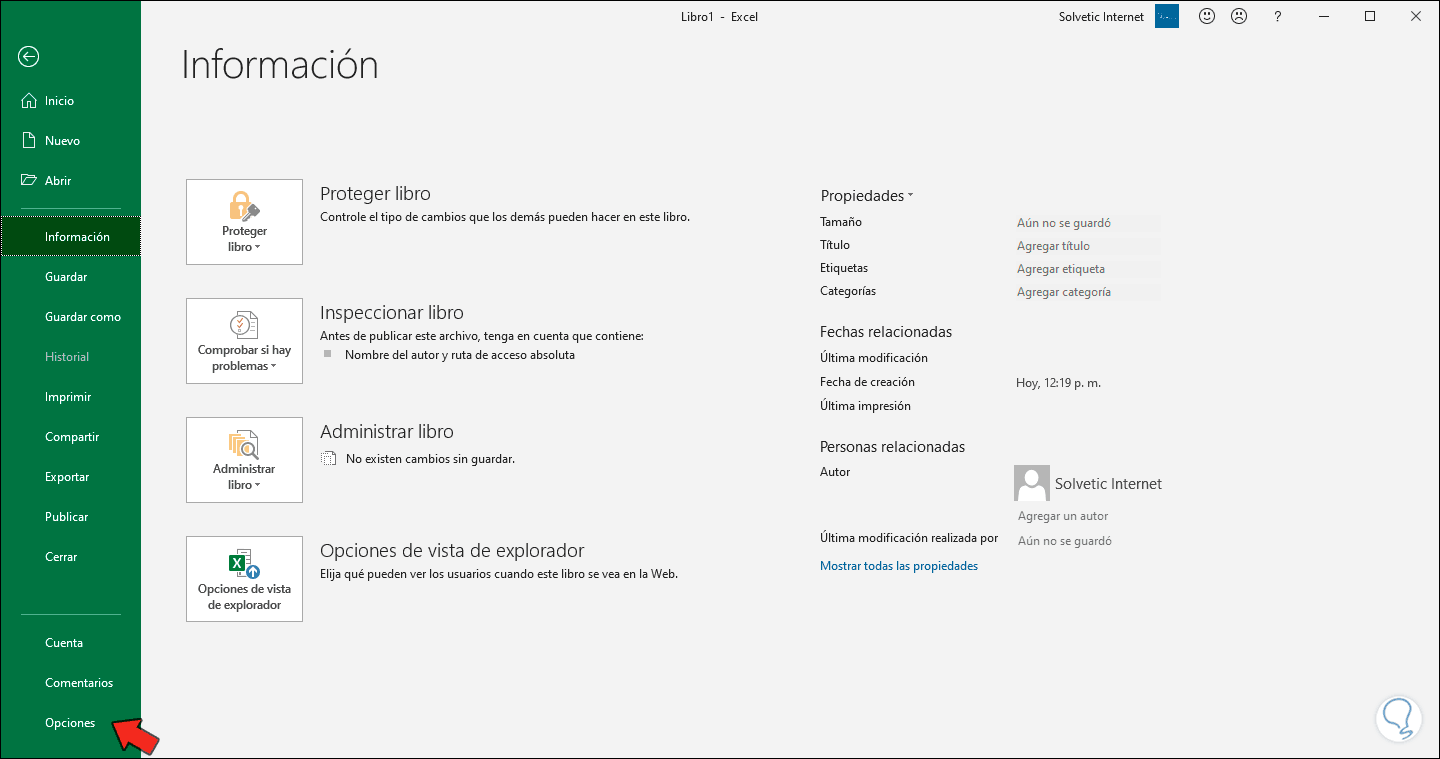The width and height of the screenshot is (1440, 759).
Task: Click Nombre del autor y ruta de acceso absoluta
Action: pyautogui.click(x=460, y=355)
